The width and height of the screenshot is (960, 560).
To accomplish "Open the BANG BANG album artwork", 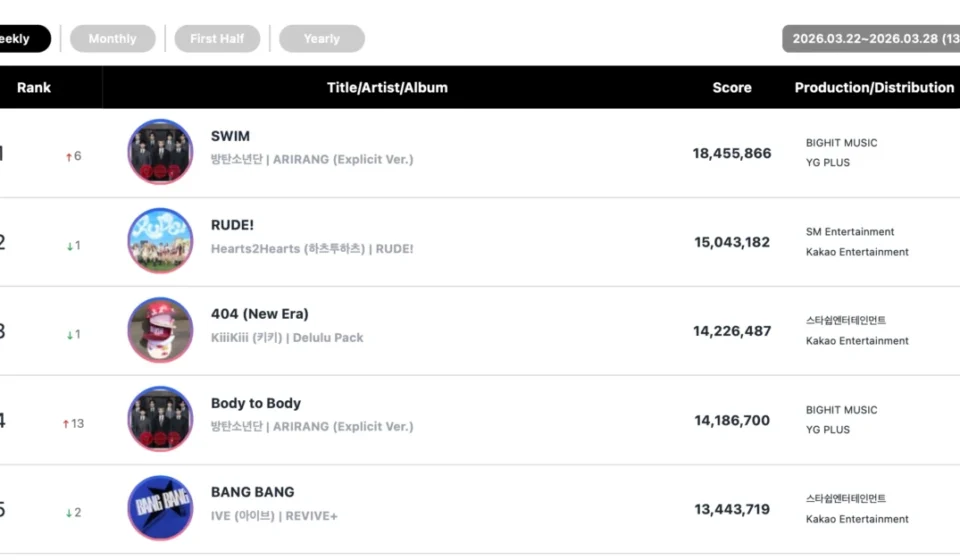I will [160, 508].
